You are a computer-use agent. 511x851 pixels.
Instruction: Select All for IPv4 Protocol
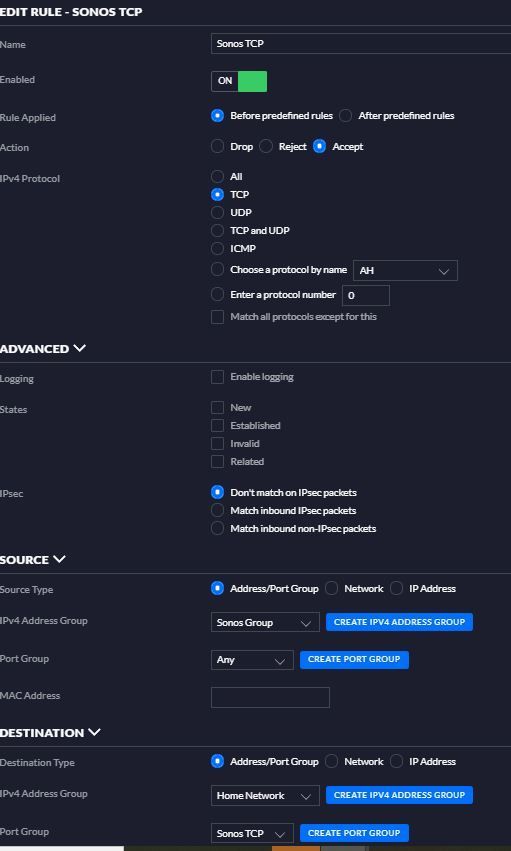tap(217, 176)
